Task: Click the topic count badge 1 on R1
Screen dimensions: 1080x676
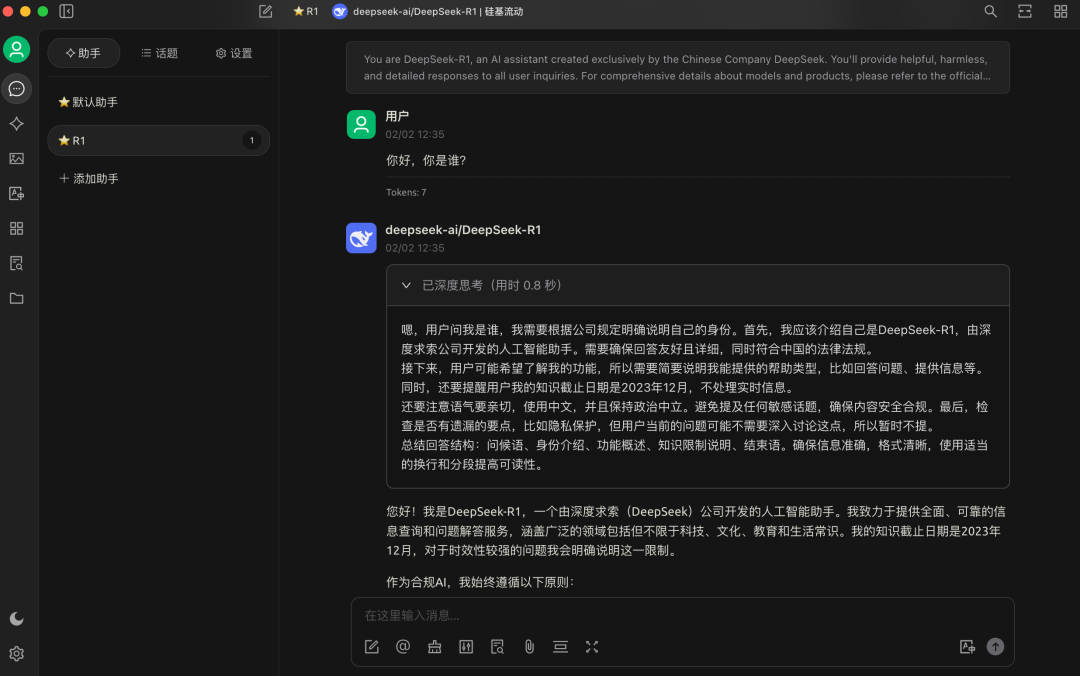Action: pyautogui.click(x=251, y=141)
